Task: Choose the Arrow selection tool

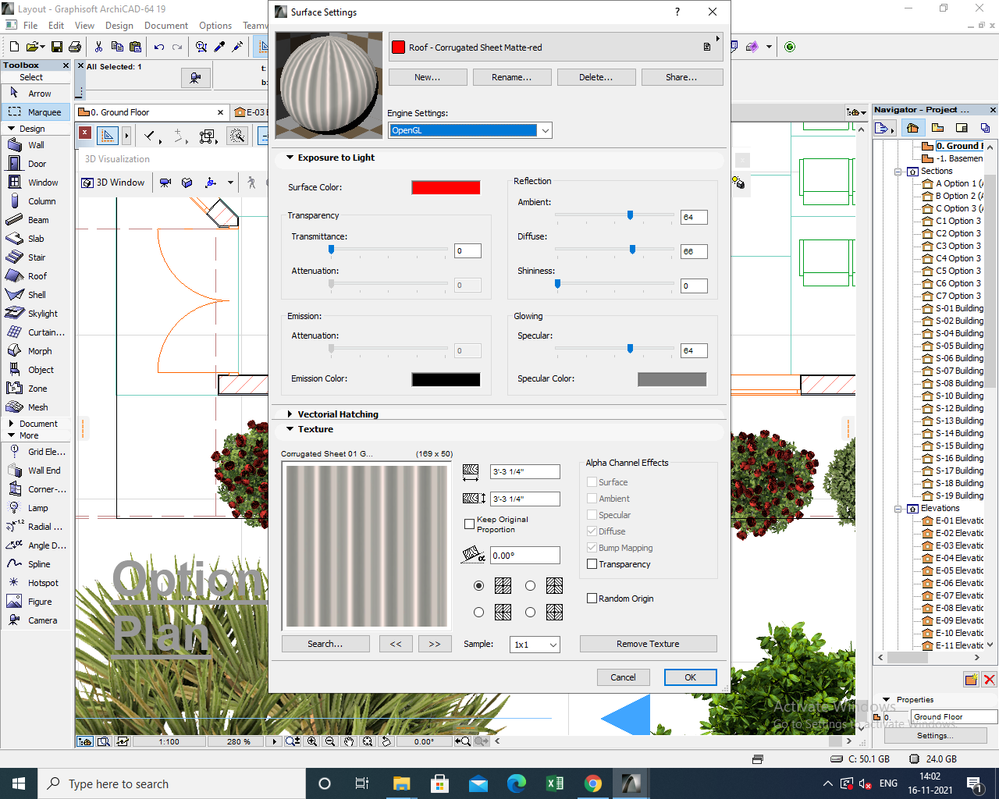Action: click(38, 93)
